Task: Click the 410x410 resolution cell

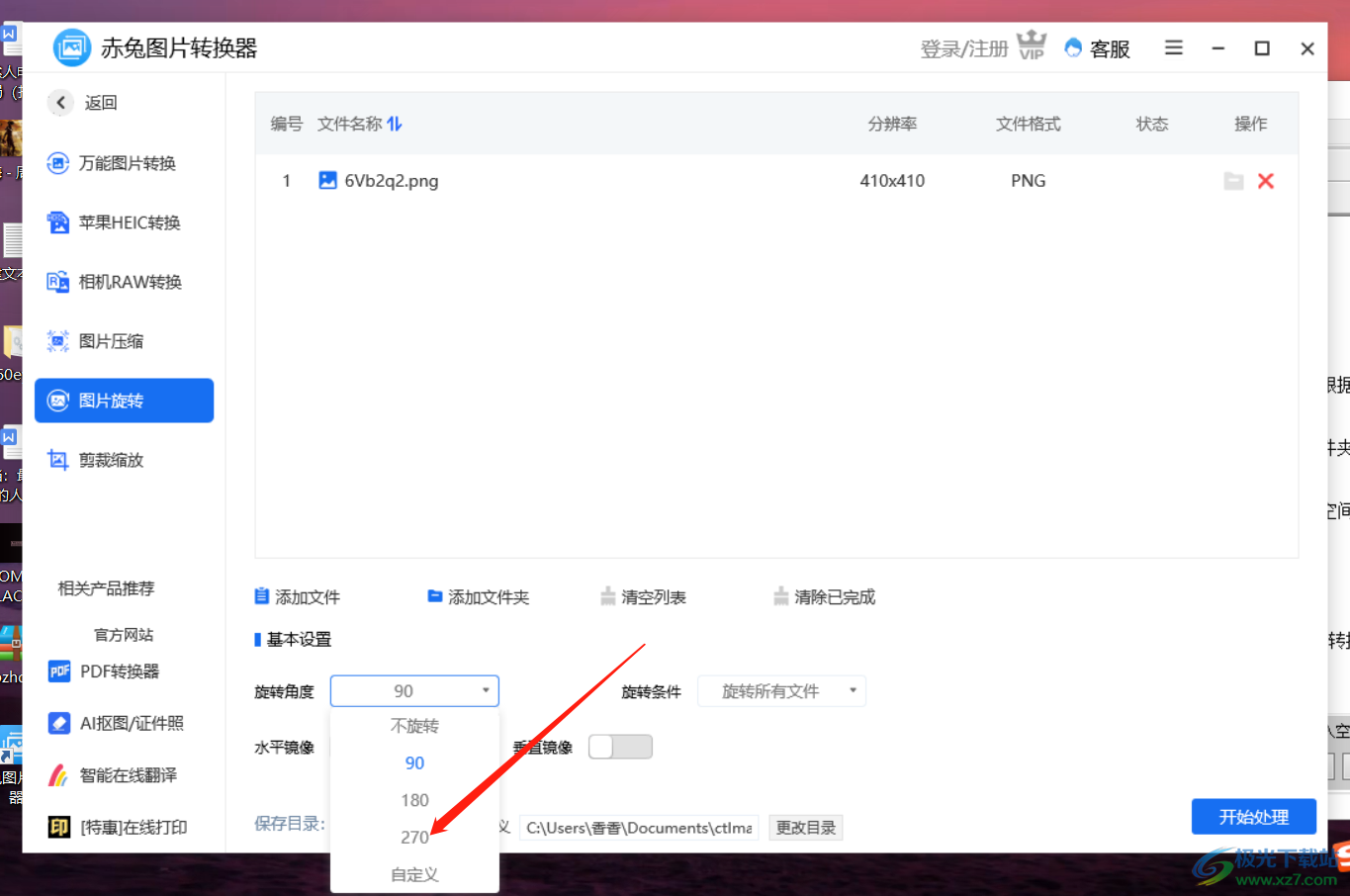Action: [892, 181]
